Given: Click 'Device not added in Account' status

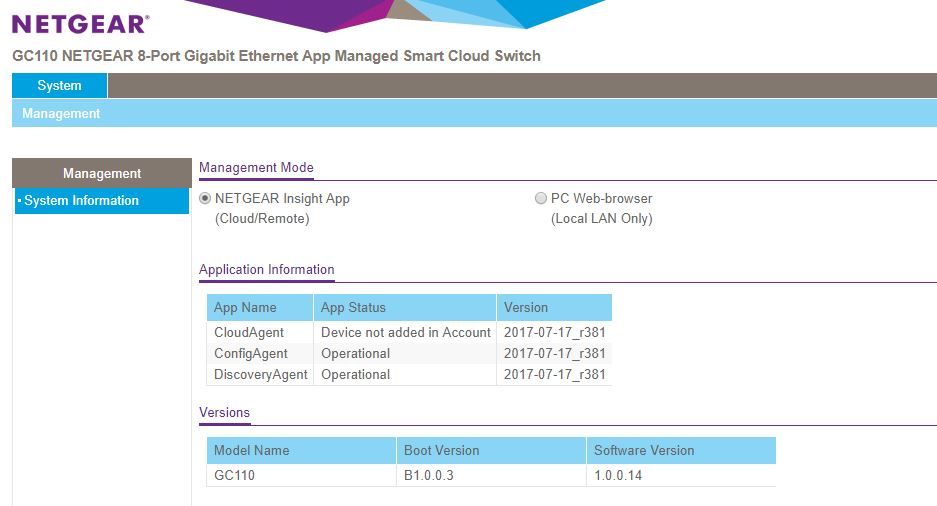Looking at the screenshot, I should tap(406, 333).
